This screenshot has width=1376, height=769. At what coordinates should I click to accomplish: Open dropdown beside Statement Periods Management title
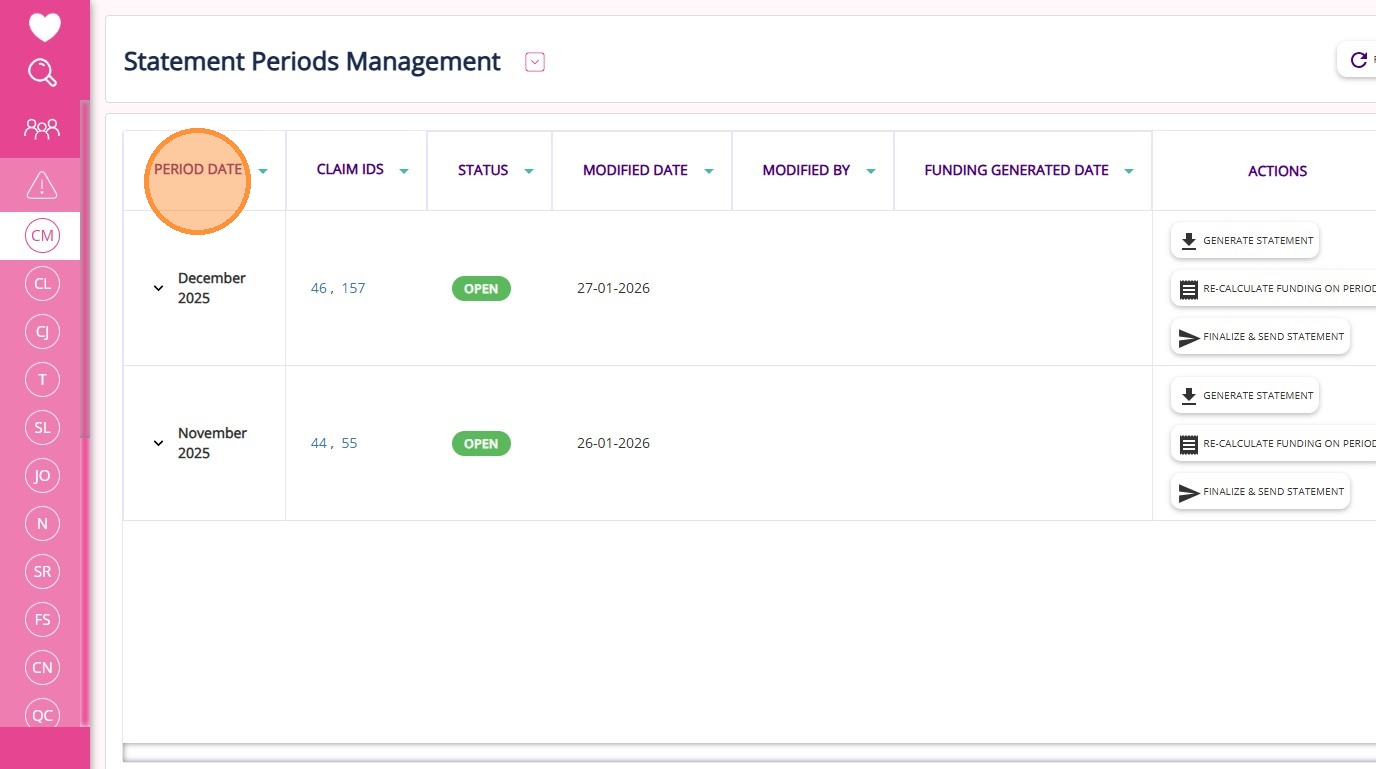click(x=535, y=62)
